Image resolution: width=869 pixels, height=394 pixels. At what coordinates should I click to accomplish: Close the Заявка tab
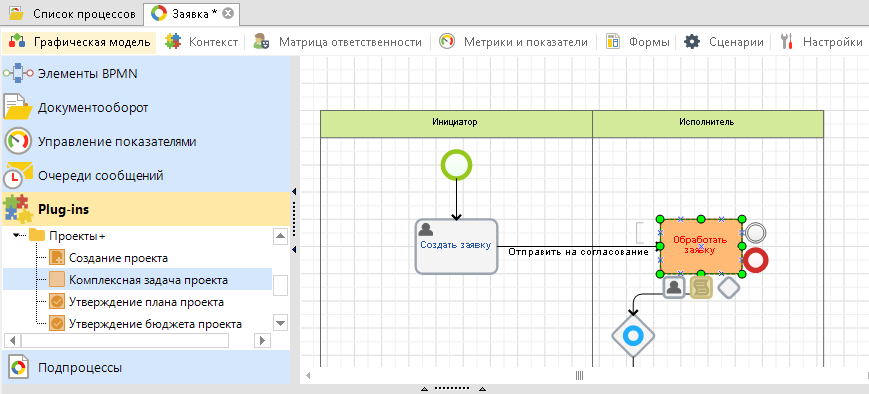coord(228,14)
